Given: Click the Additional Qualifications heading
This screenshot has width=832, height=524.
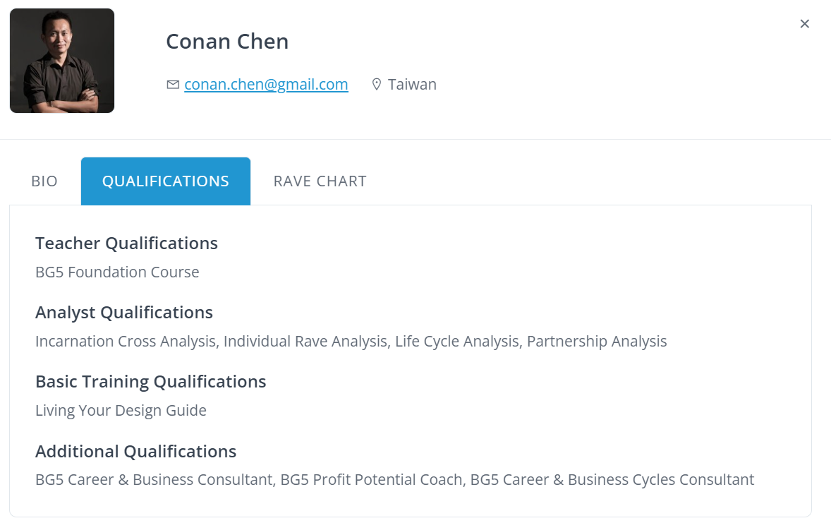Looking at the screenshot, I should click(136, 451).
